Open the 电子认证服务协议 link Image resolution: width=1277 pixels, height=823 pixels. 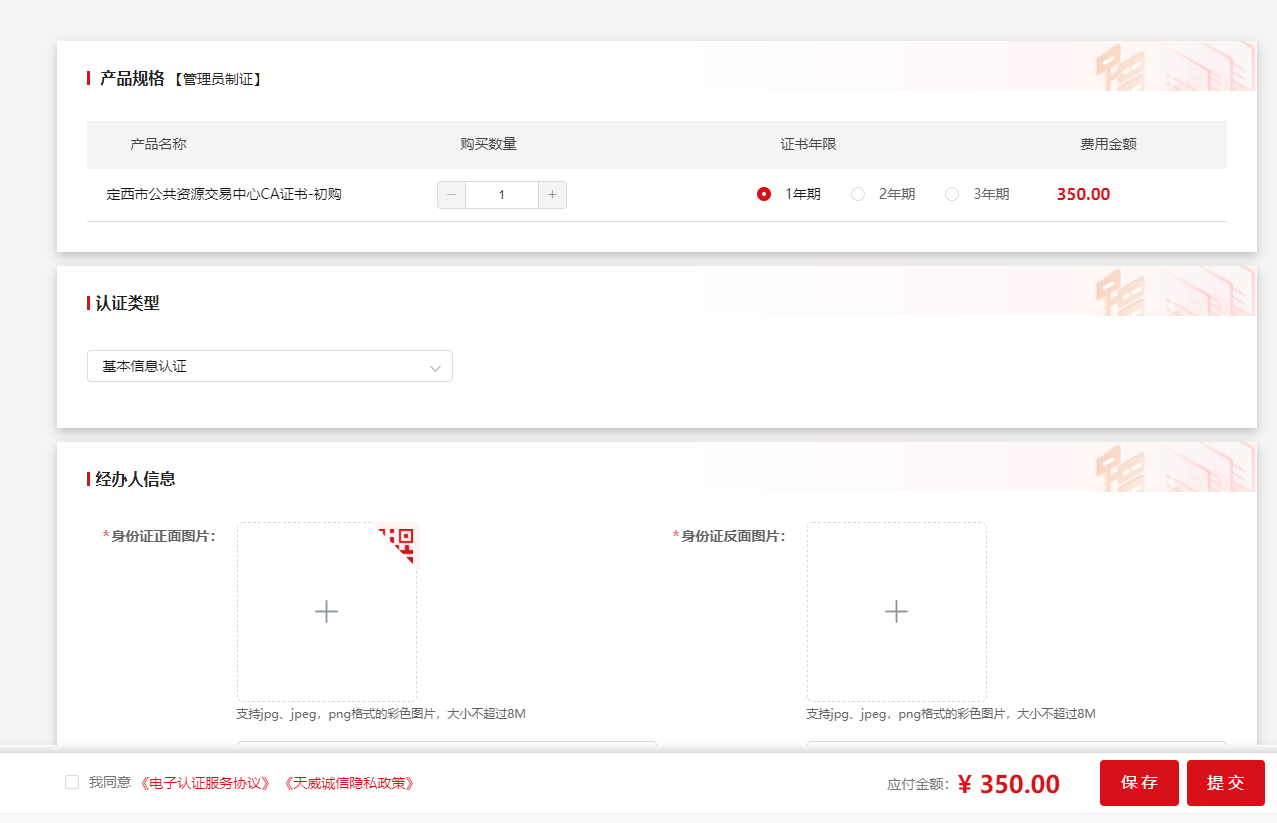pyautogui.click(x=206, y=783)
